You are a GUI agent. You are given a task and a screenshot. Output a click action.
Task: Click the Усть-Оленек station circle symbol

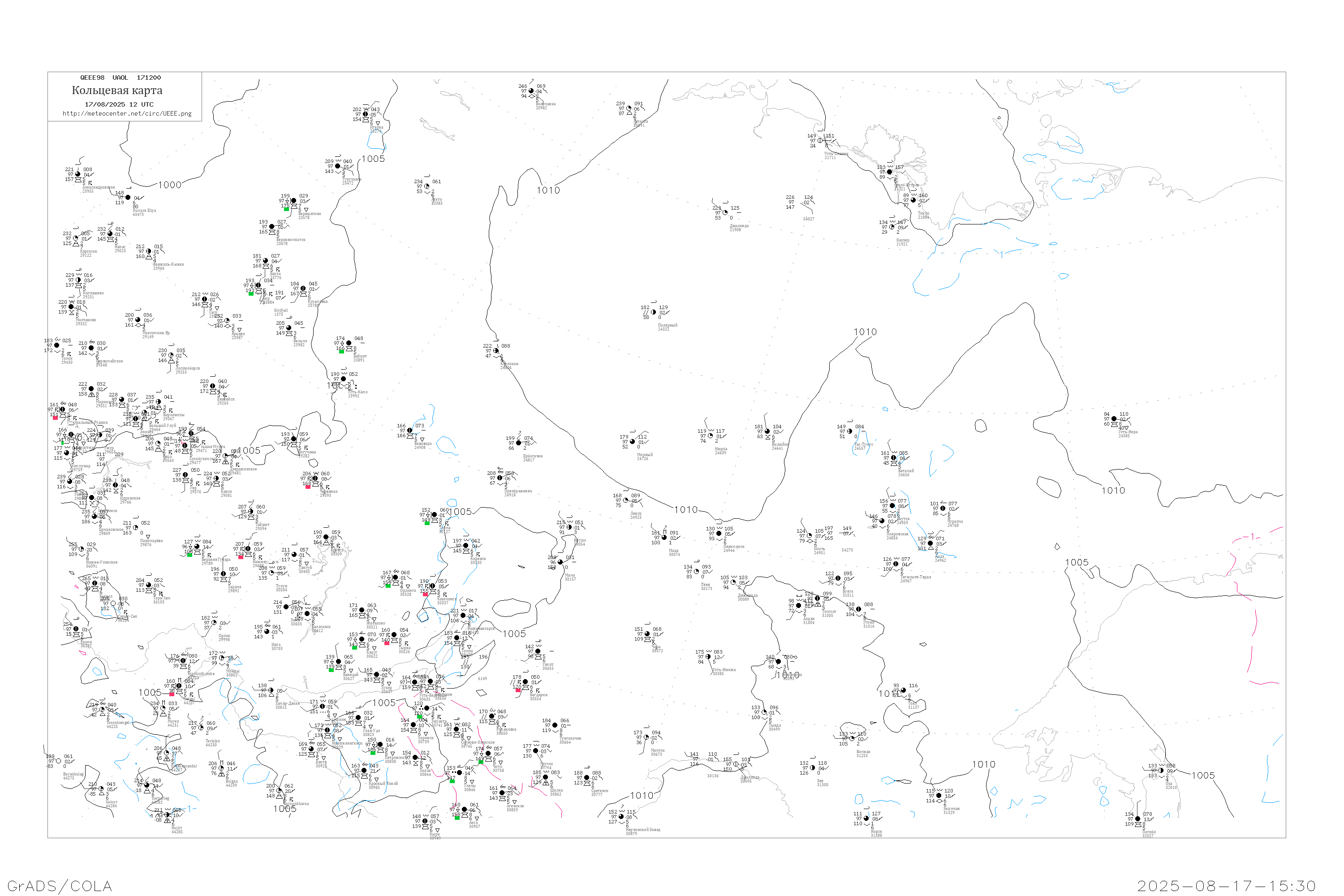pos(820,141)
